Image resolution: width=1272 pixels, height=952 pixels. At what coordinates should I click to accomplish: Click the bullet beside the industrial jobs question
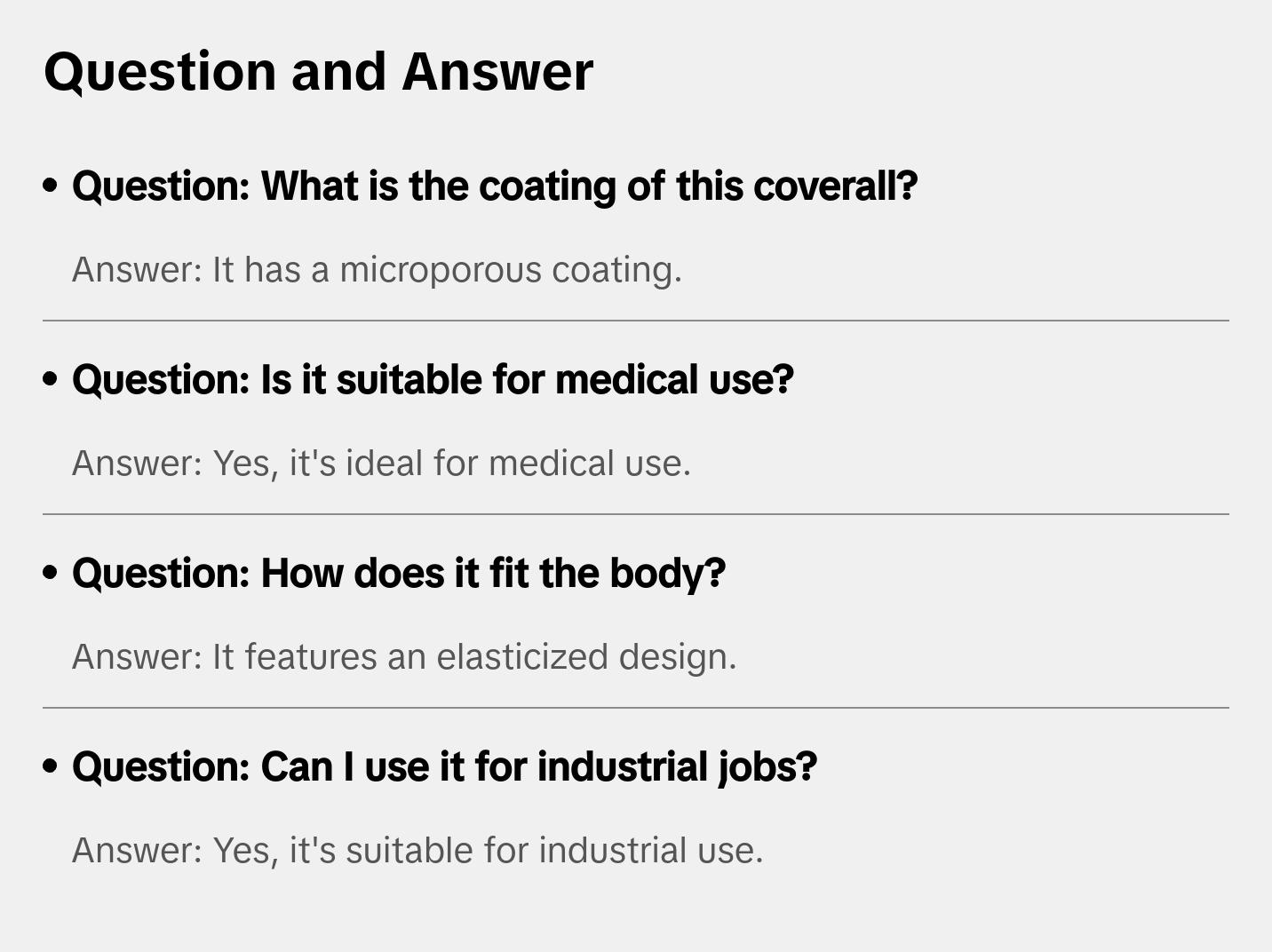point(51,767)
